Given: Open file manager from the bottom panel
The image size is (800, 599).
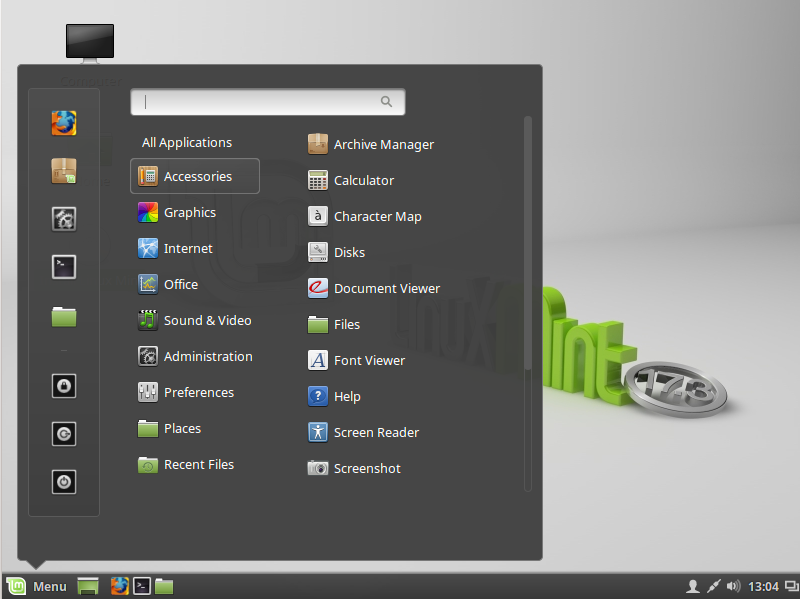Looking at the screenshot, I should point(164,586).
